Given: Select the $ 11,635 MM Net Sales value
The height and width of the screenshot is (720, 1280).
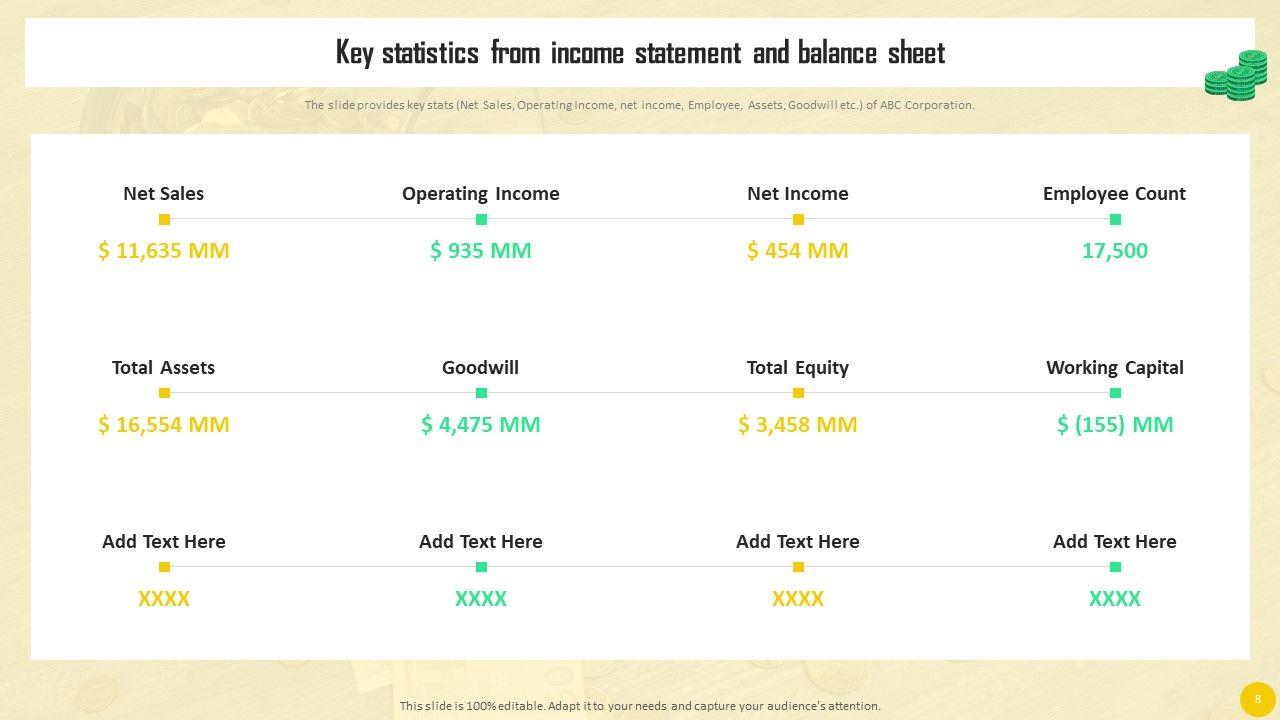Looking at the screenshot, I should [x=164, y=250].
